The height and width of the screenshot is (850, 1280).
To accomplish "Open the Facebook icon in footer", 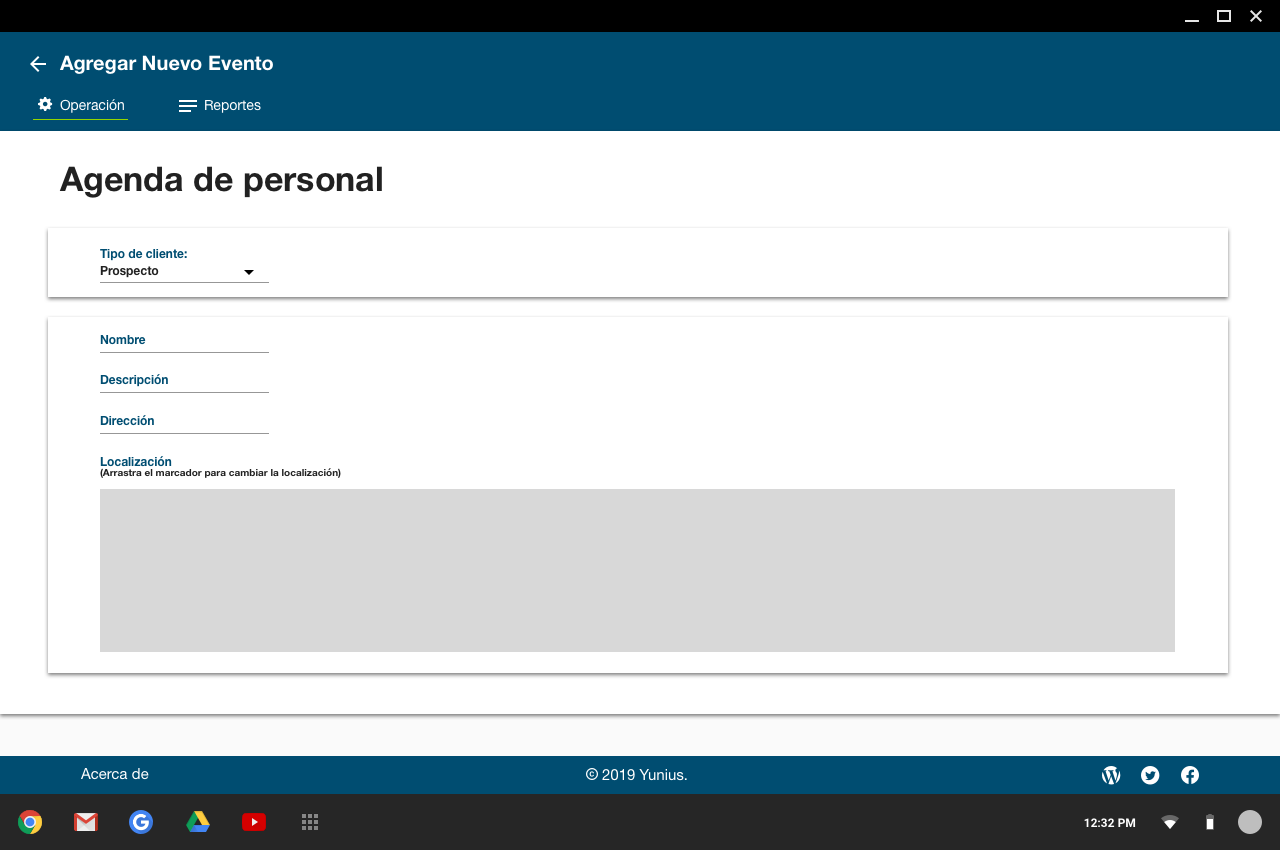I will [1190, 775].
